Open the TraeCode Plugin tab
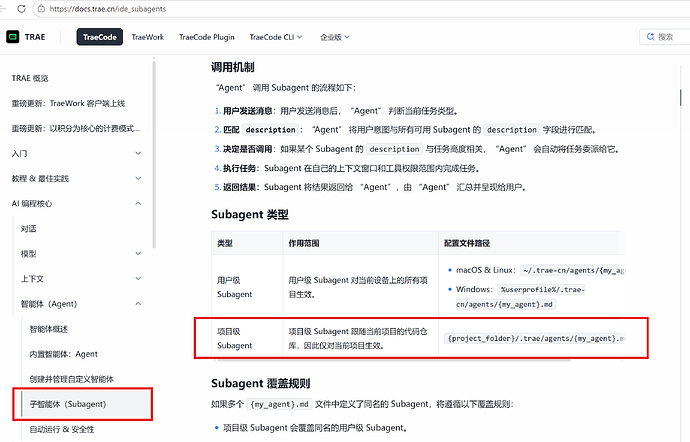The image size is (690, 442). [207, 37]
